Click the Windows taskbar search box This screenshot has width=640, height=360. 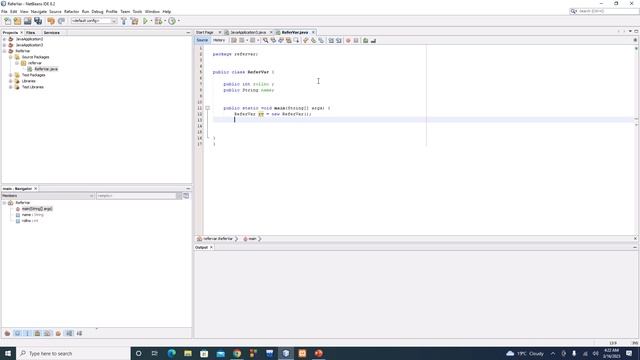(x=73, y=353)
